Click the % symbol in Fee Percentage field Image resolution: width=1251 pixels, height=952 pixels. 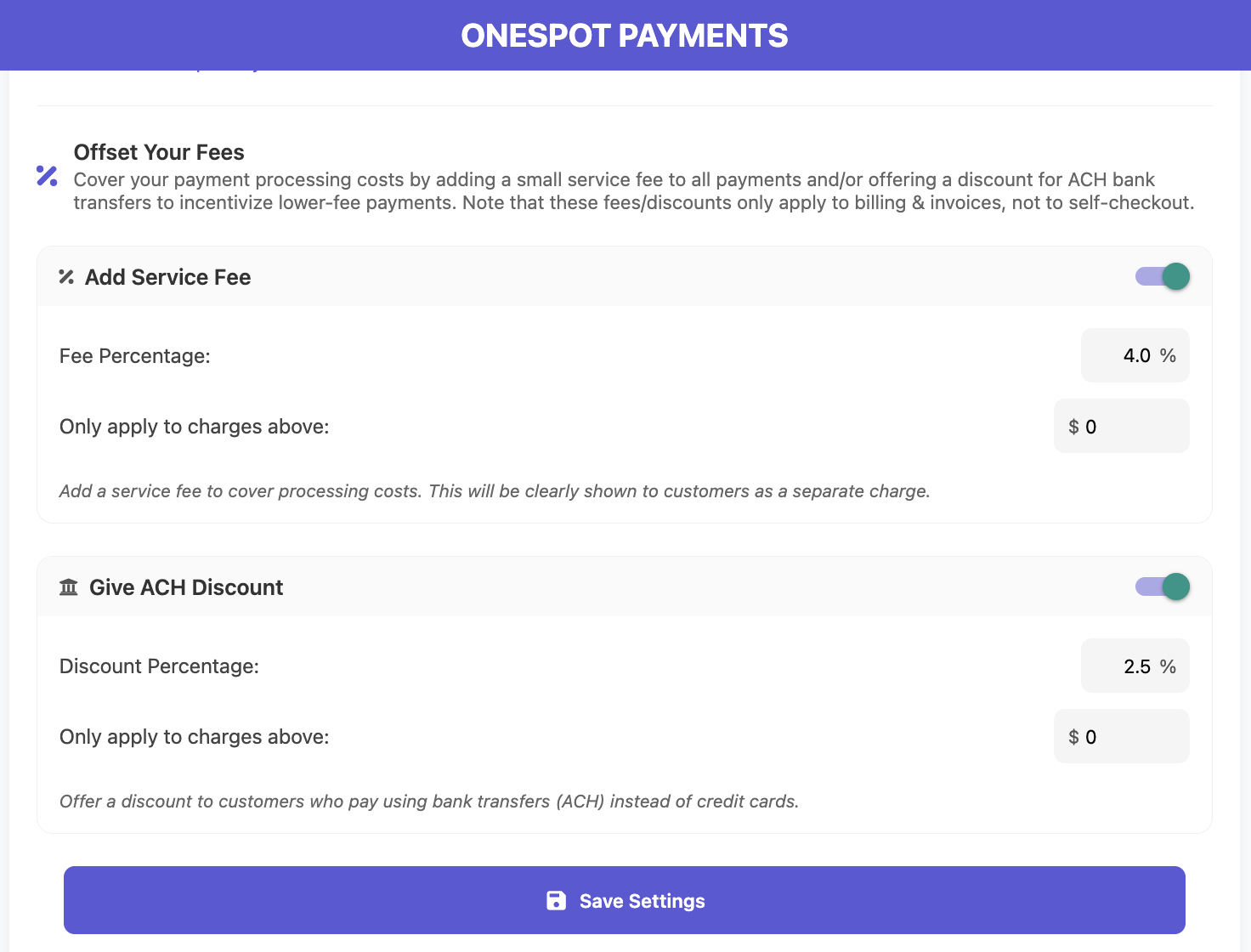pos(1168,355)
